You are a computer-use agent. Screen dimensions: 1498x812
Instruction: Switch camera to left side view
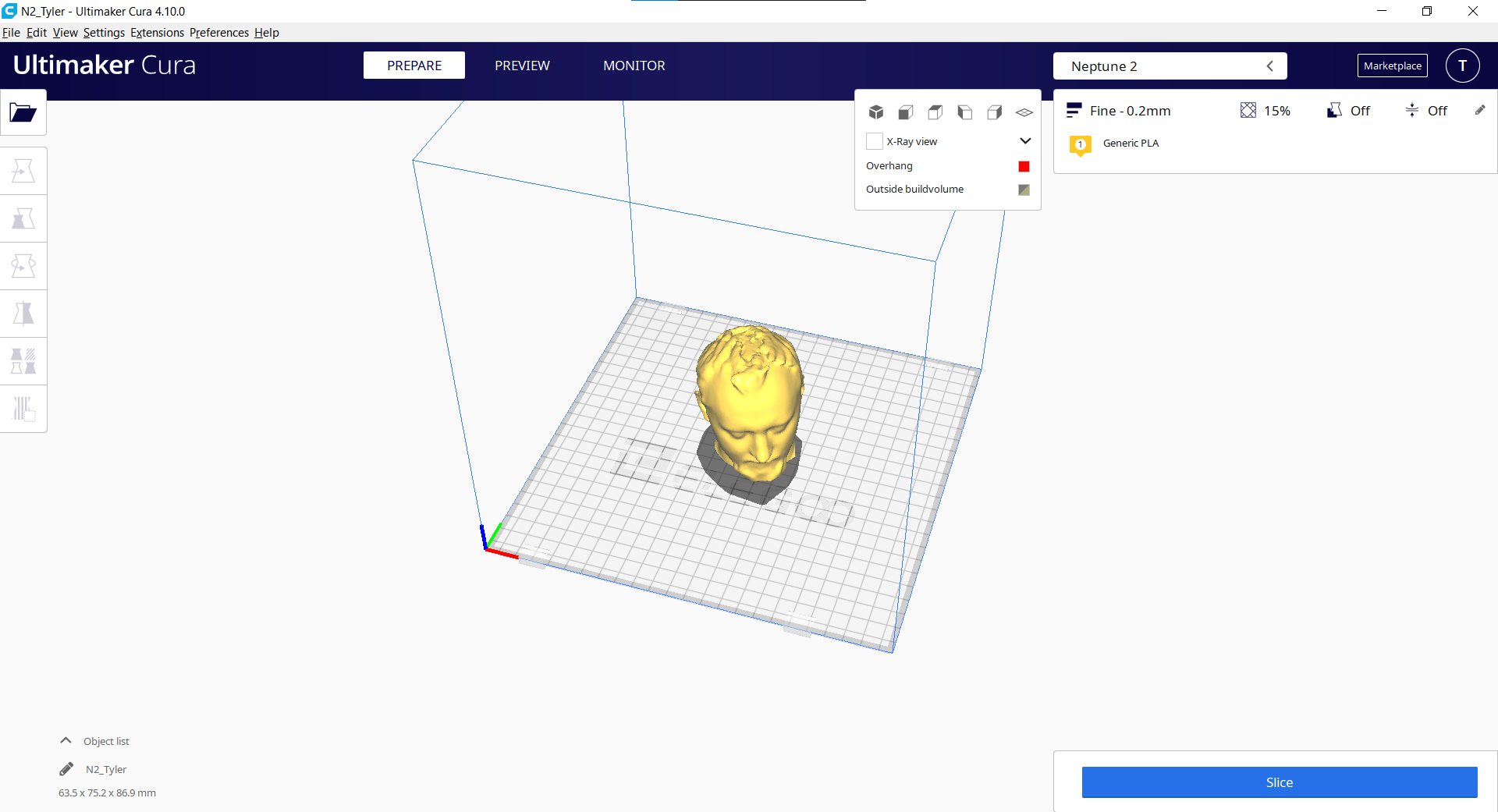pyautogui.click(x=965, y=112)
